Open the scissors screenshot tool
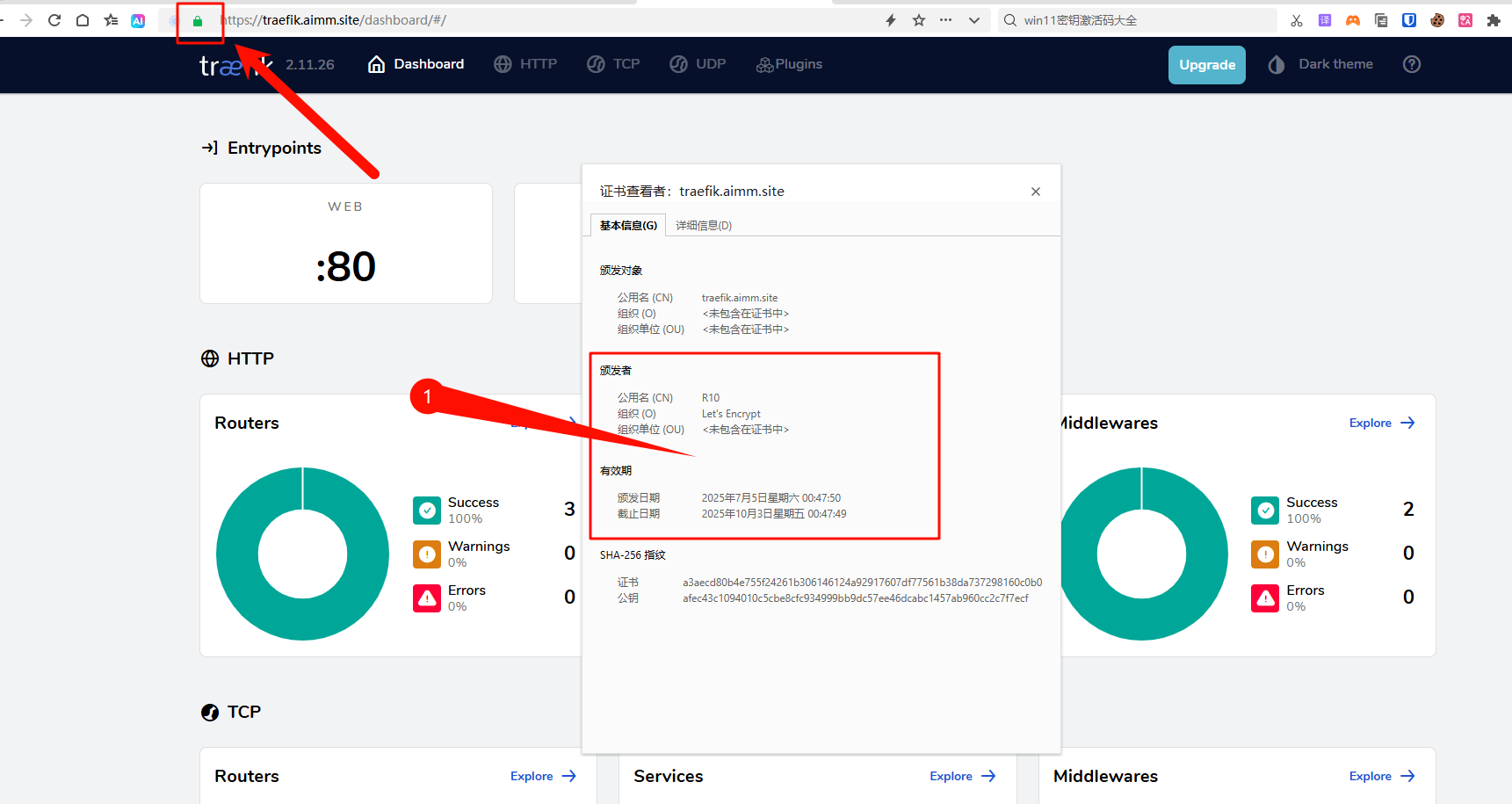1512x804 pixels. pos(1297,20)
